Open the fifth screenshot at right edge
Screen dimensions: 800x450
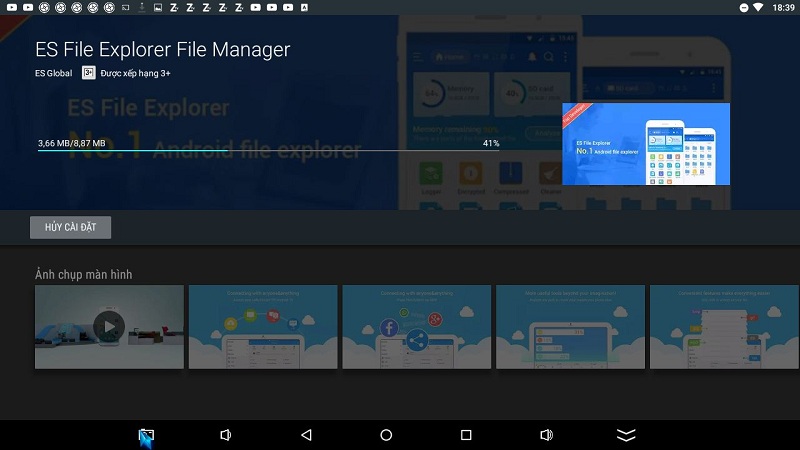tap(724, 327)
